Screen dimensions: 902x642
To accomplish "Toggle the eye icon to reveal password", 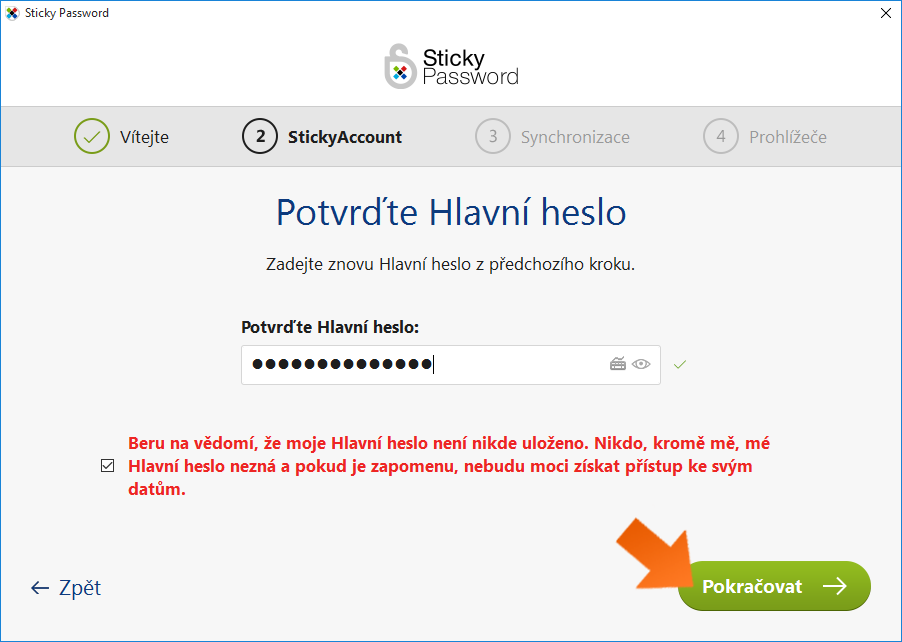I will point(641,364).
